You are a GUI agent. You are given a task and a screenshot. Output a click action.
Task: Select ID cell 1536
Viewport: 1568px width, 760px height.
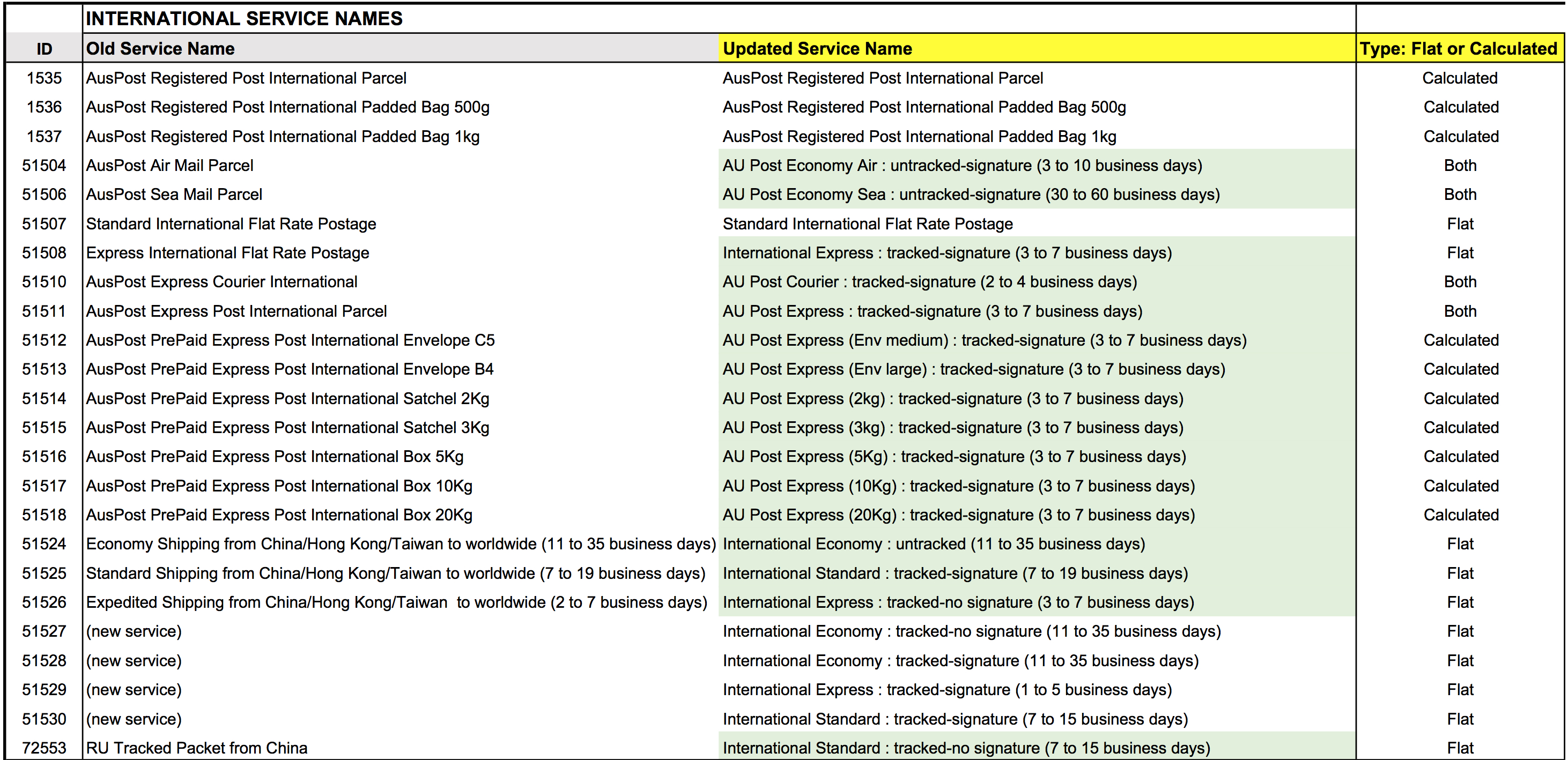click(x=44, y=107)
